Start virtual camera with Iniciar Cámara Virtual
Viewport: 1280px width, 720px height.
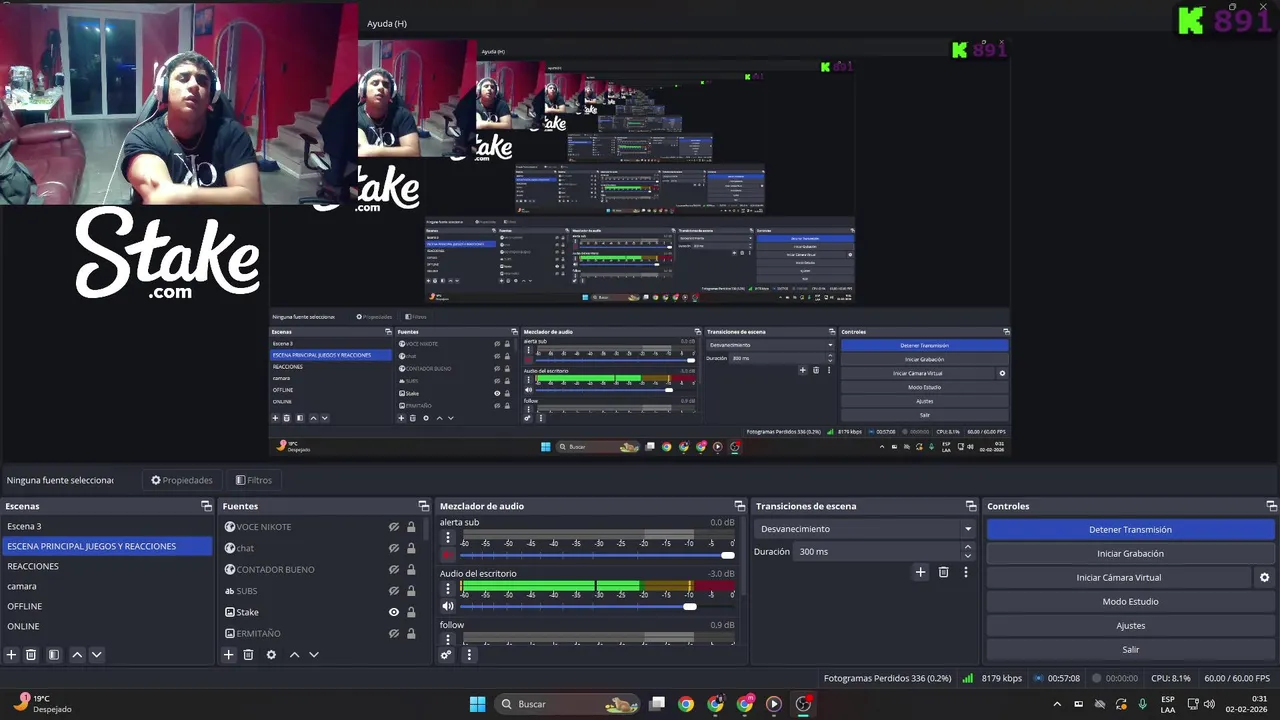click(x=1119, y=578)
